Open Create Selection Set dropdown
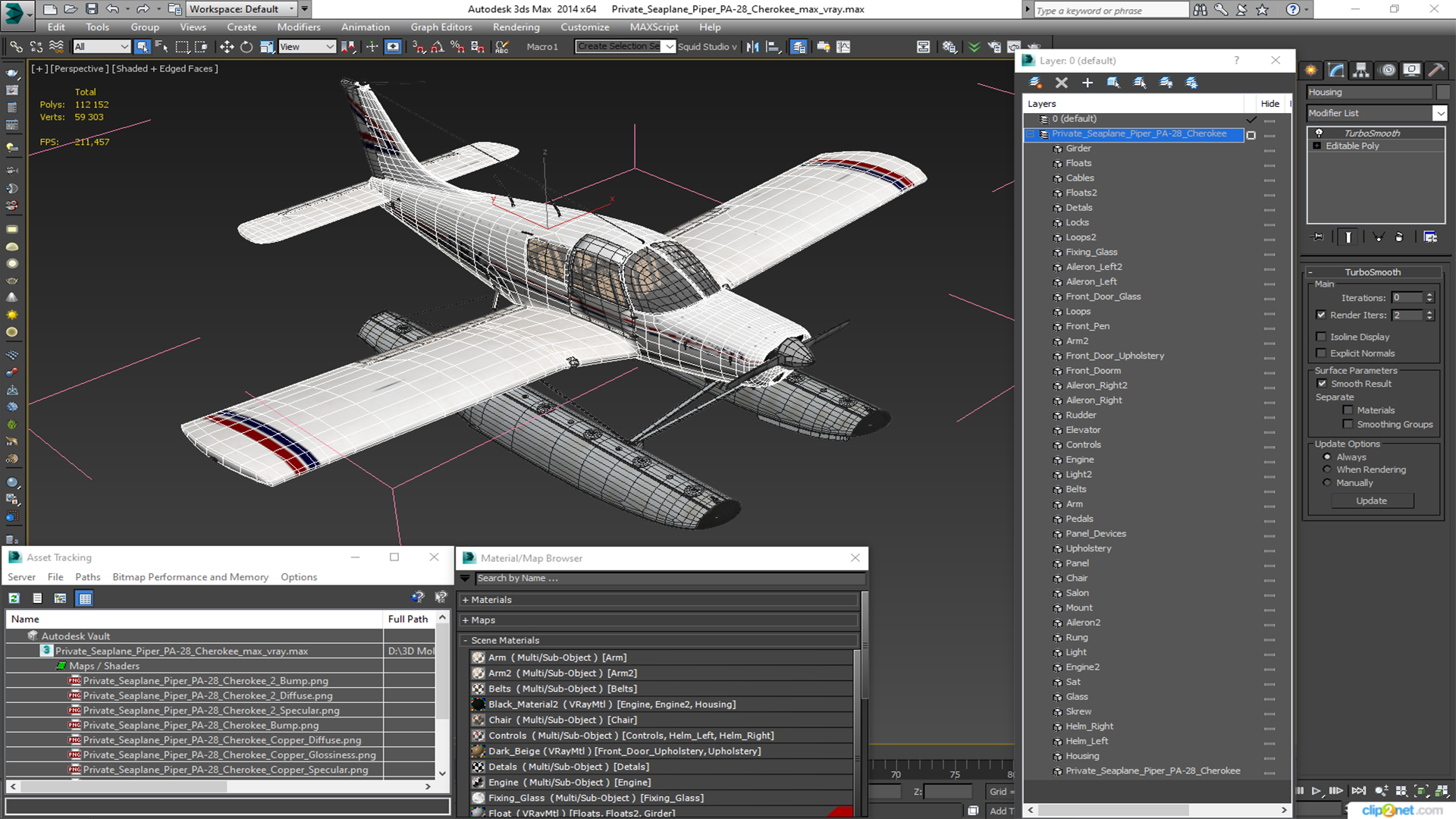This screenshot has height=819, width=1456. point(669,47)
